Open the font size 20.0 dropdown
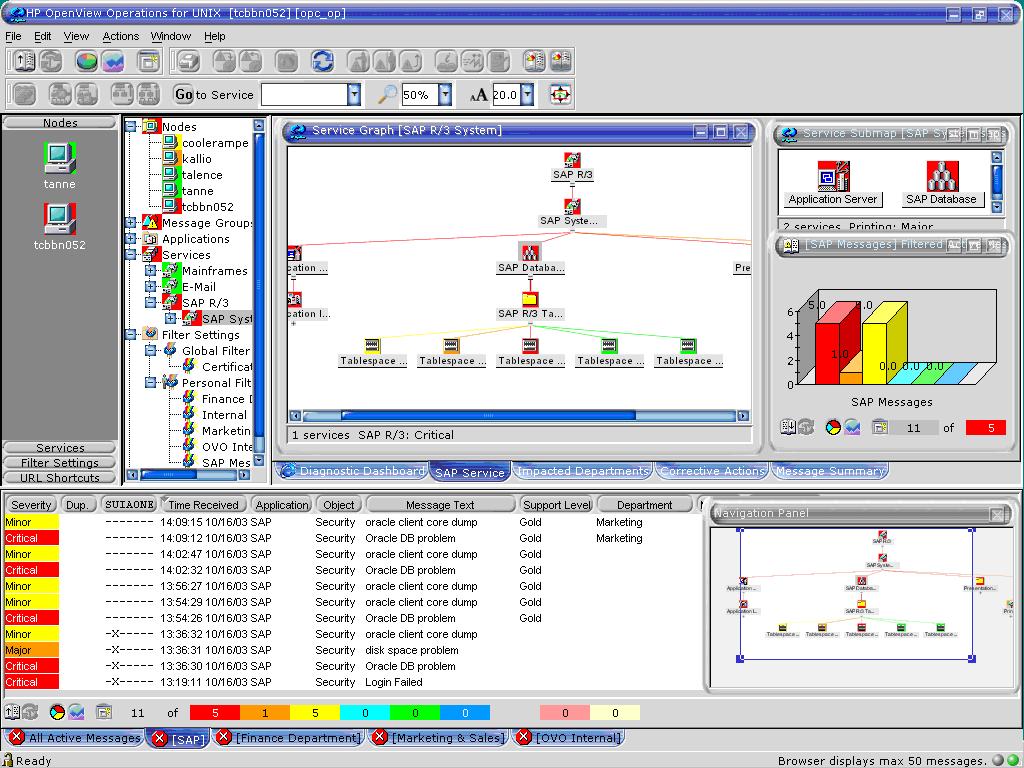This screenshot has height=768, width=1024. (x=527, y=95)
